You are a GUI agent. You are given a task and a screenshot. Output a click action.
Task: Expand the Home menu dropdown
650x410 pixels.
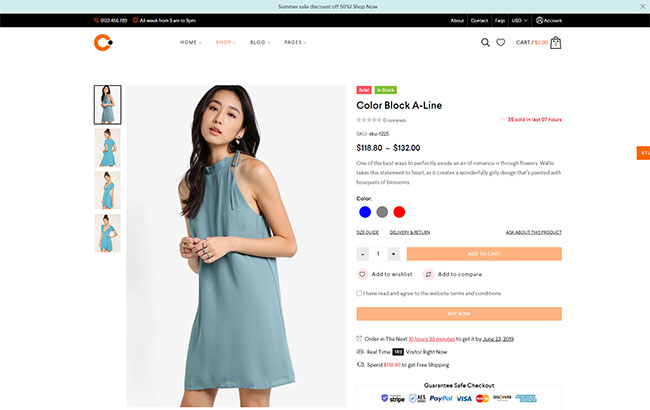point(191,42)
